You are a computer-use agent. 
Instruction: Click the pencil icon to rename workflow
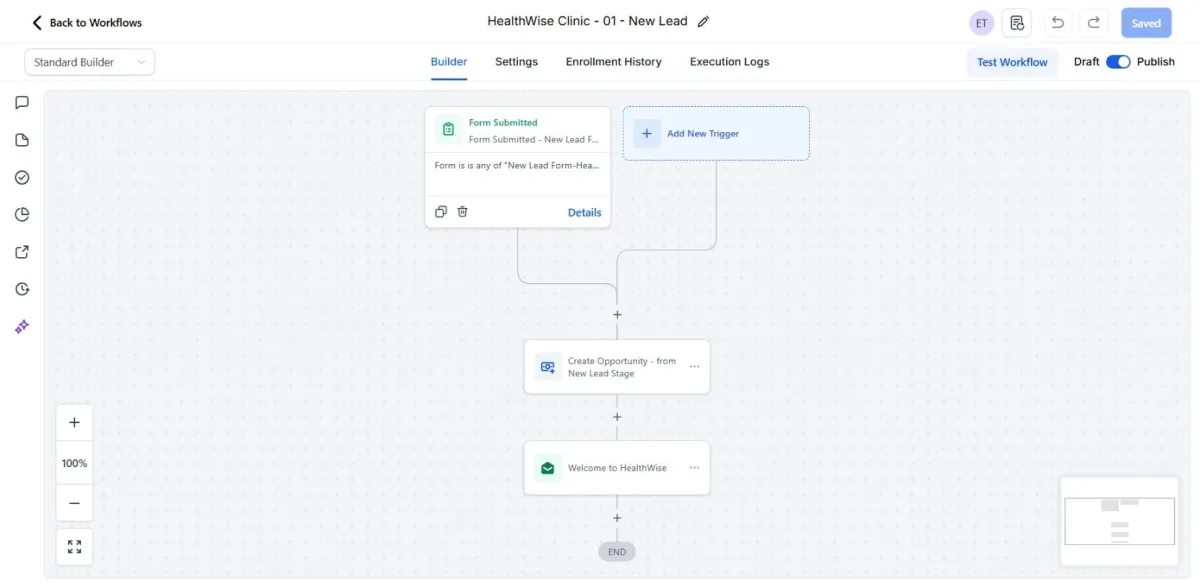[703, 22]
